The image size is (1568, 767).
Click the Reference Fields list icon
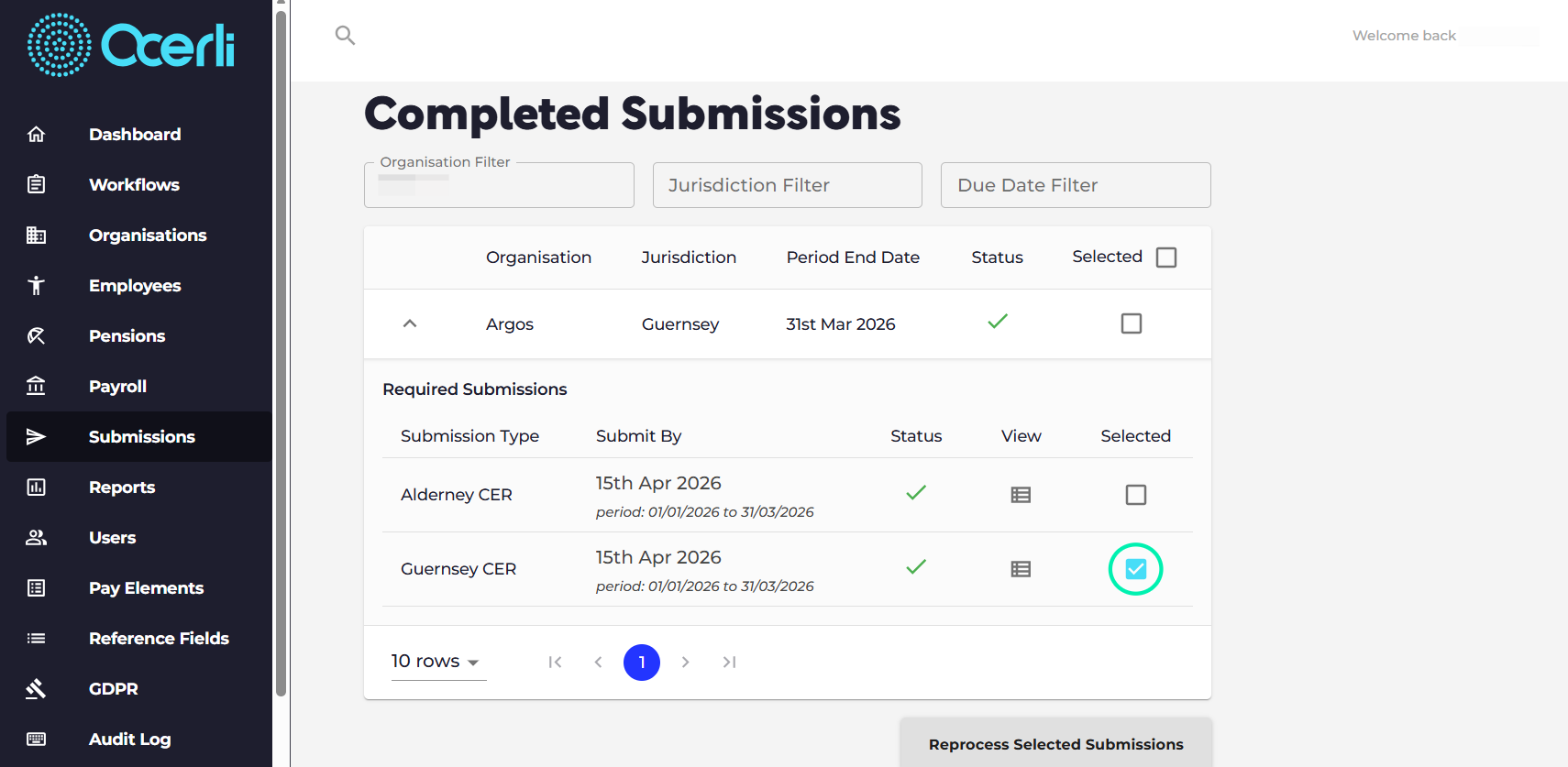(x=37, y=639)
